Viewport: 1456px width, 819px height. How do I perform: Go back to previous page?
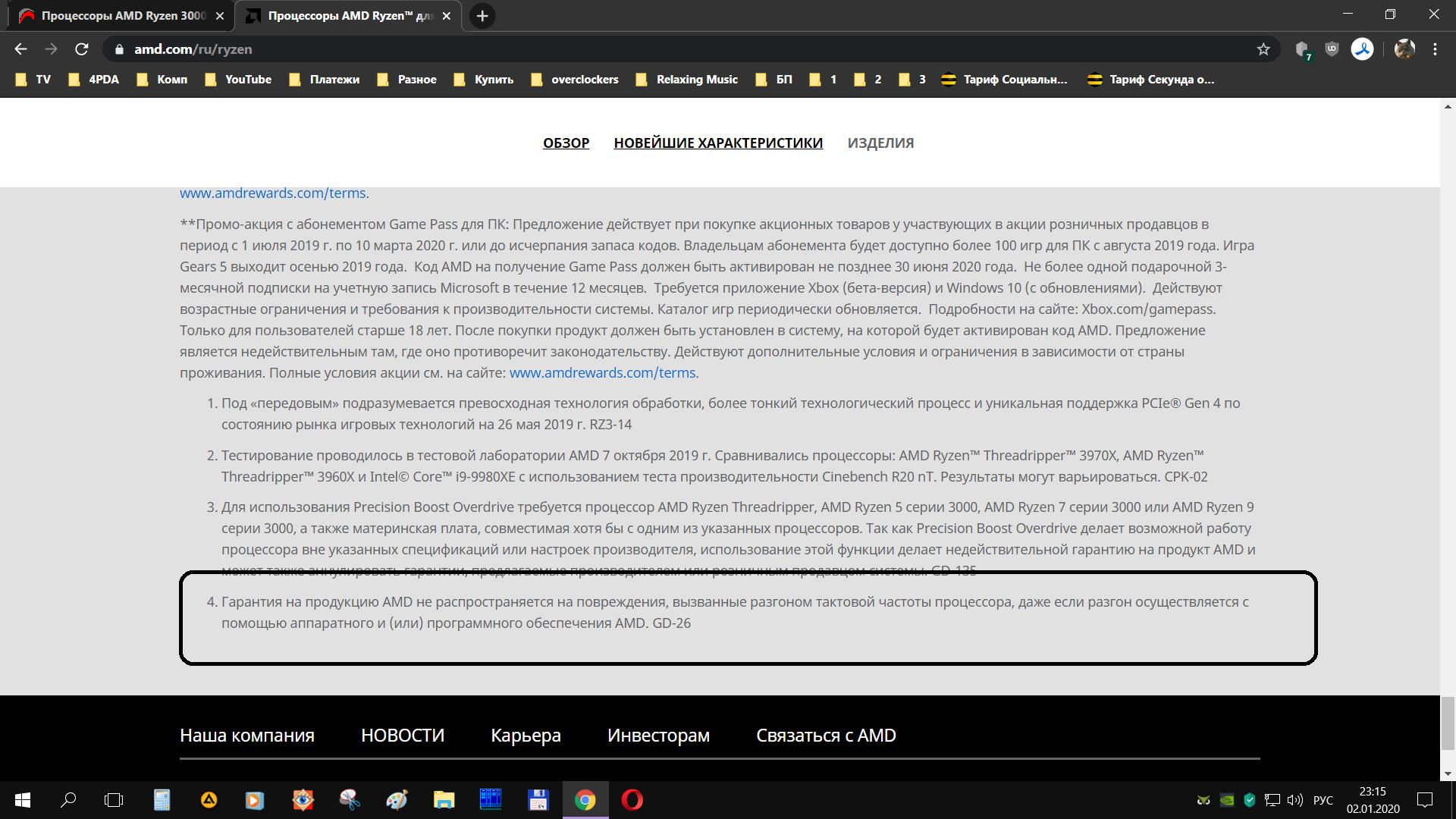(x=20, y=49)
